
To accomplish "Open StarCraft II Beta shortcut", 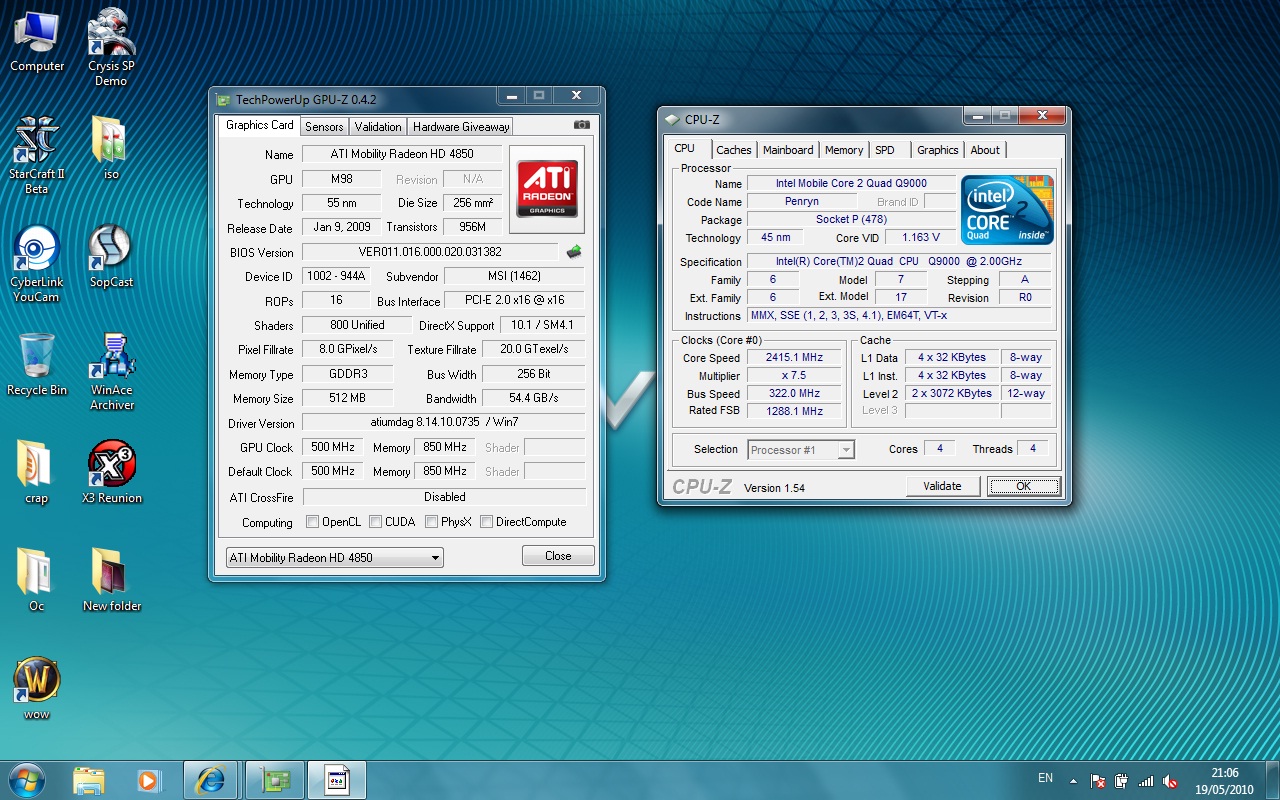I will [37, 155].
